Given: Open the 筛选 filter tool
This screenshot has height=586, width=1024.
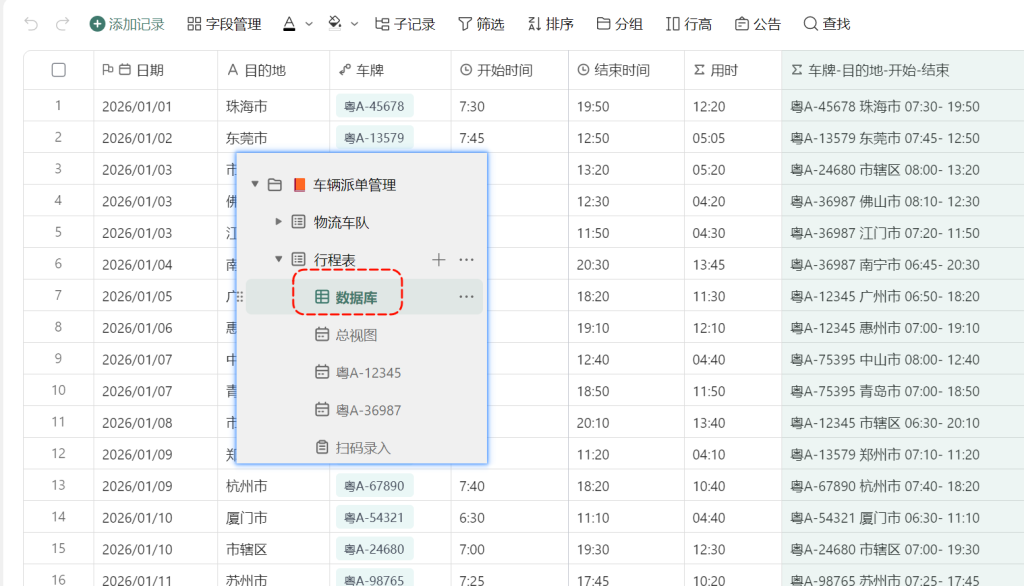Looking at the screenshot, I should pos(481,24).
